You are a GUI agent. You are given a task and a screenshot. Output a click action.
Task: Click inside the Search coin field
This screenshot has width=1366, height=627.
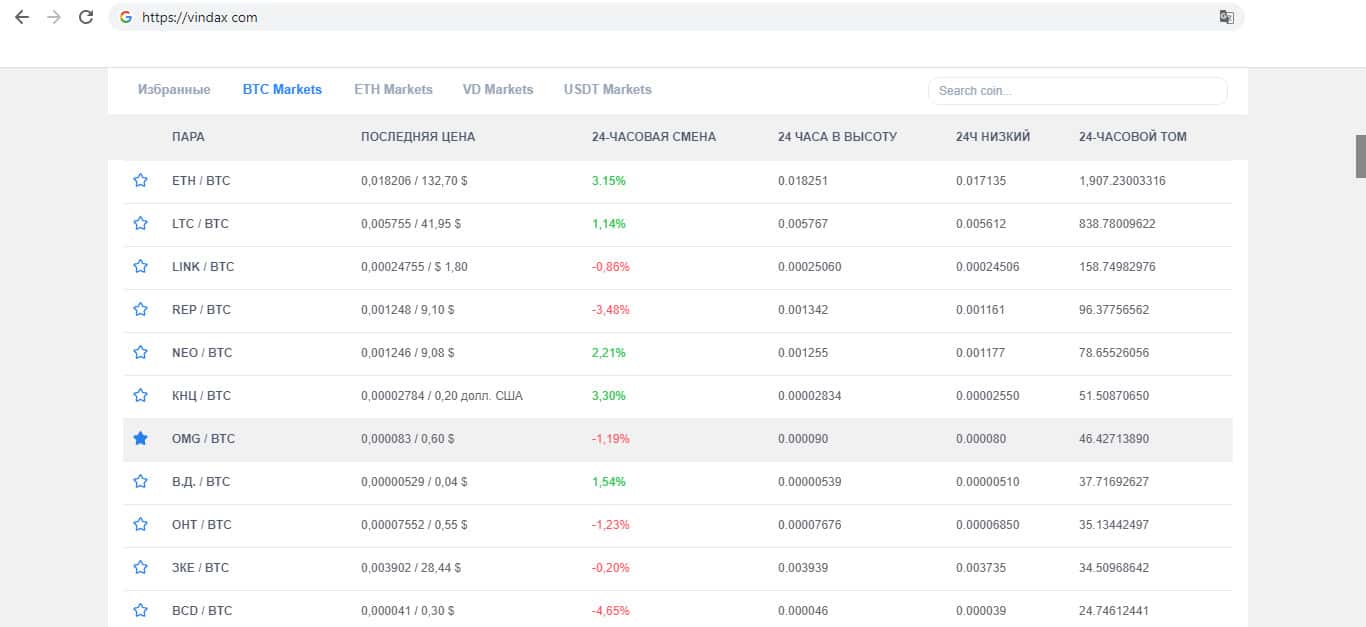1076,91
